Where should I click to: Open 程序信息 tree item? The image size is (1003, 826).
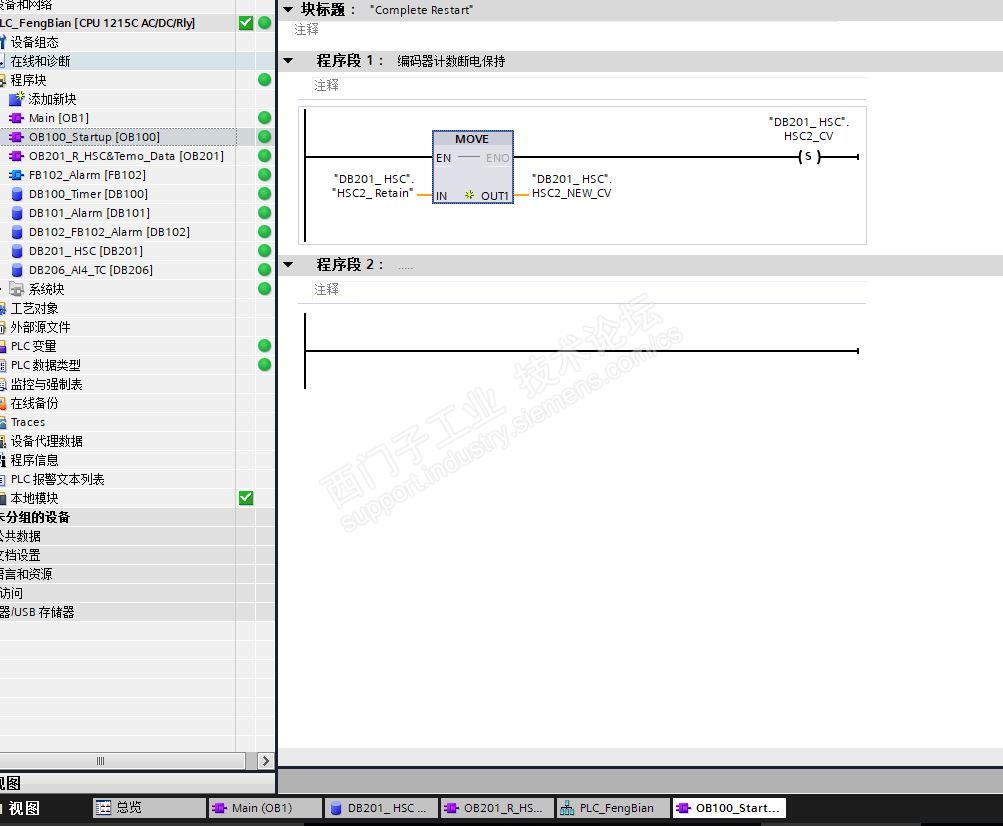[35, 460]
